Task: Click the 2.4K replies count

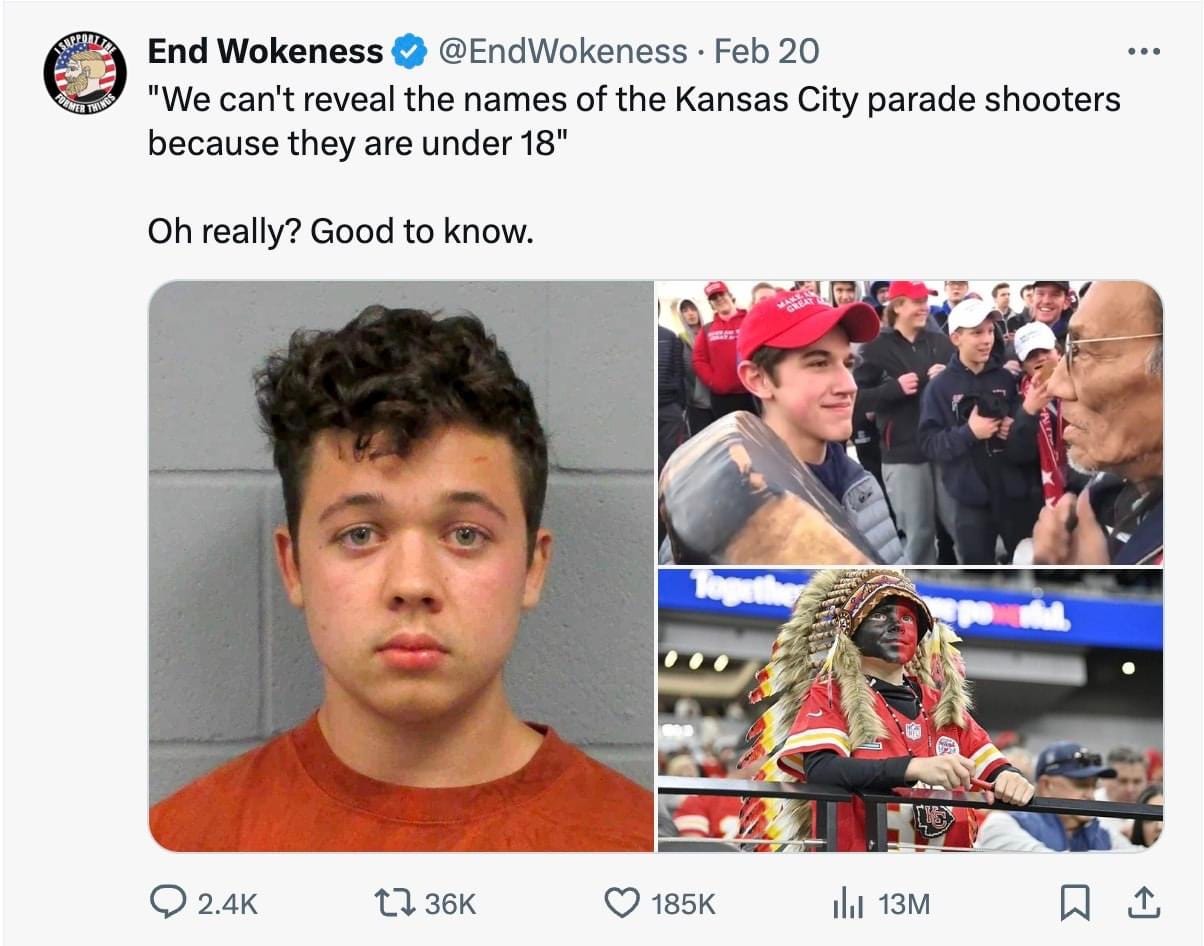Action: 228,905
